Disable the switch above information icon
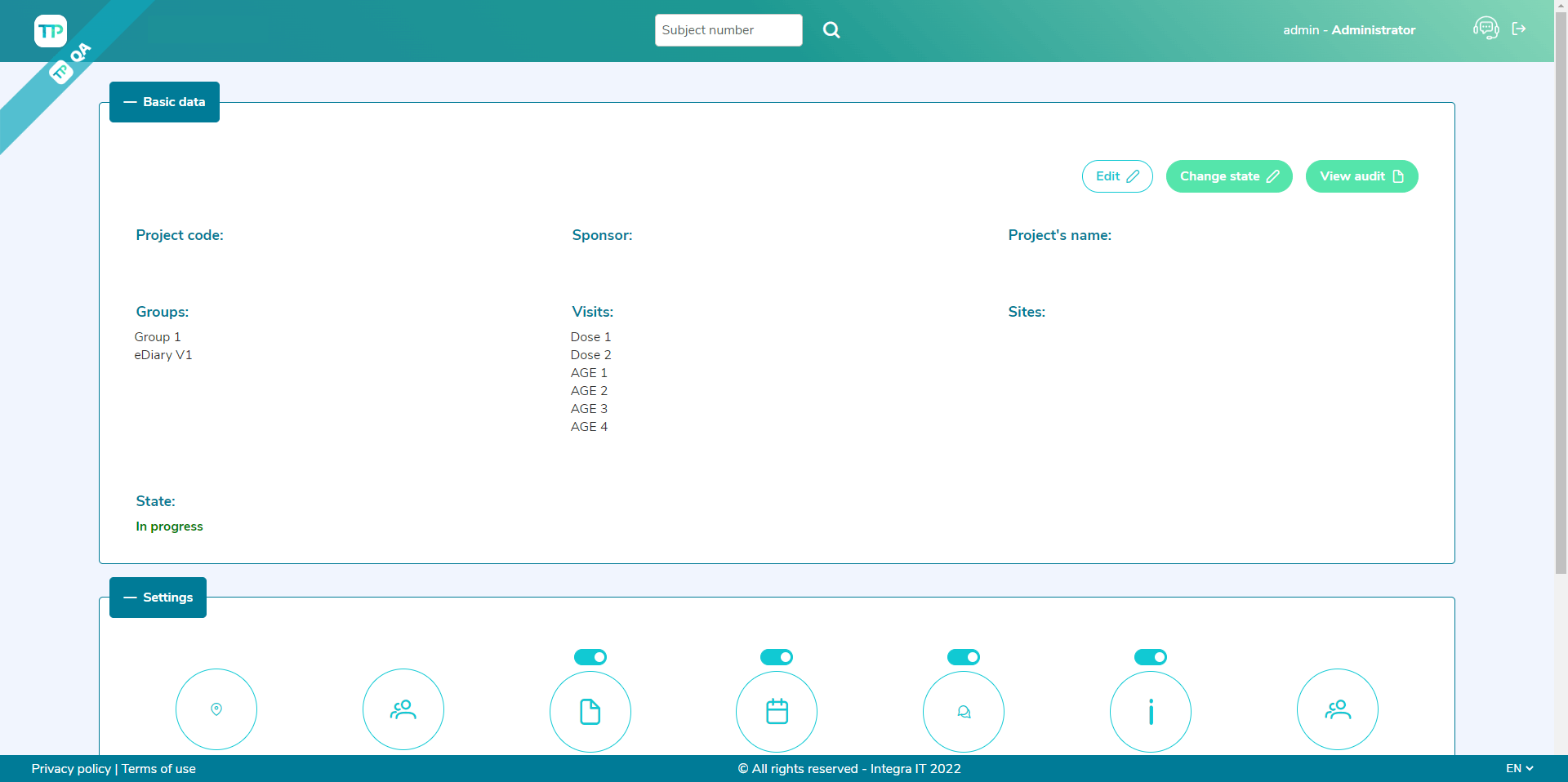 (1151, 657)
